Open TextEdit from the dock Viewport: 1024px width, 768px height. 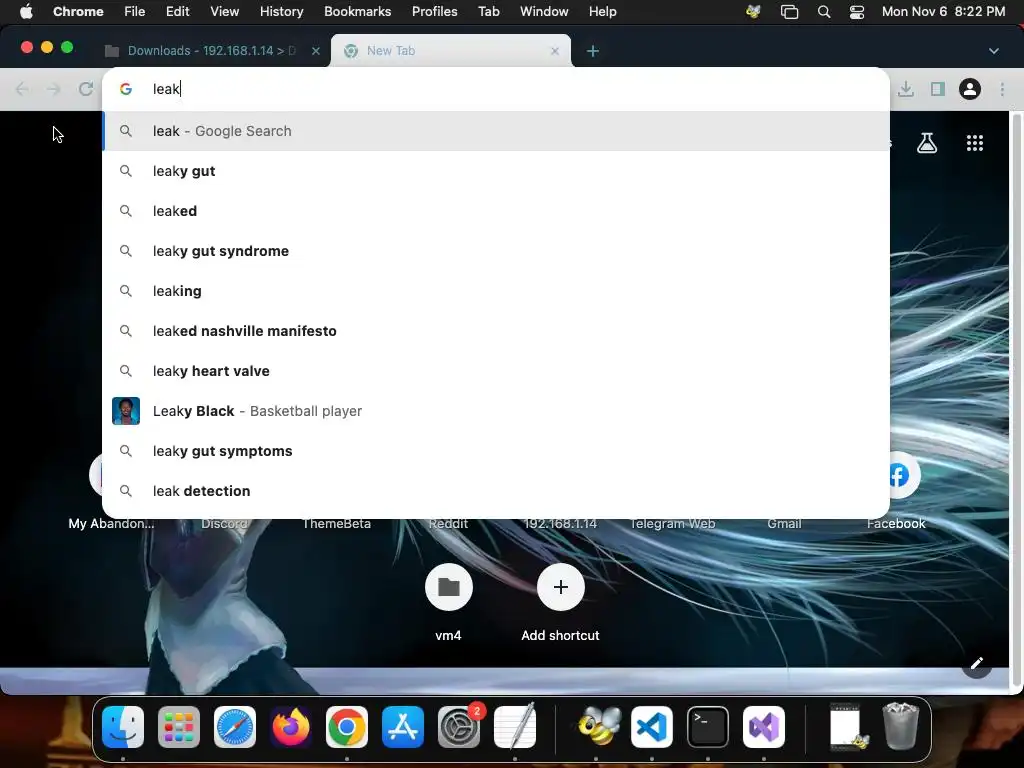tap(515, 727)
